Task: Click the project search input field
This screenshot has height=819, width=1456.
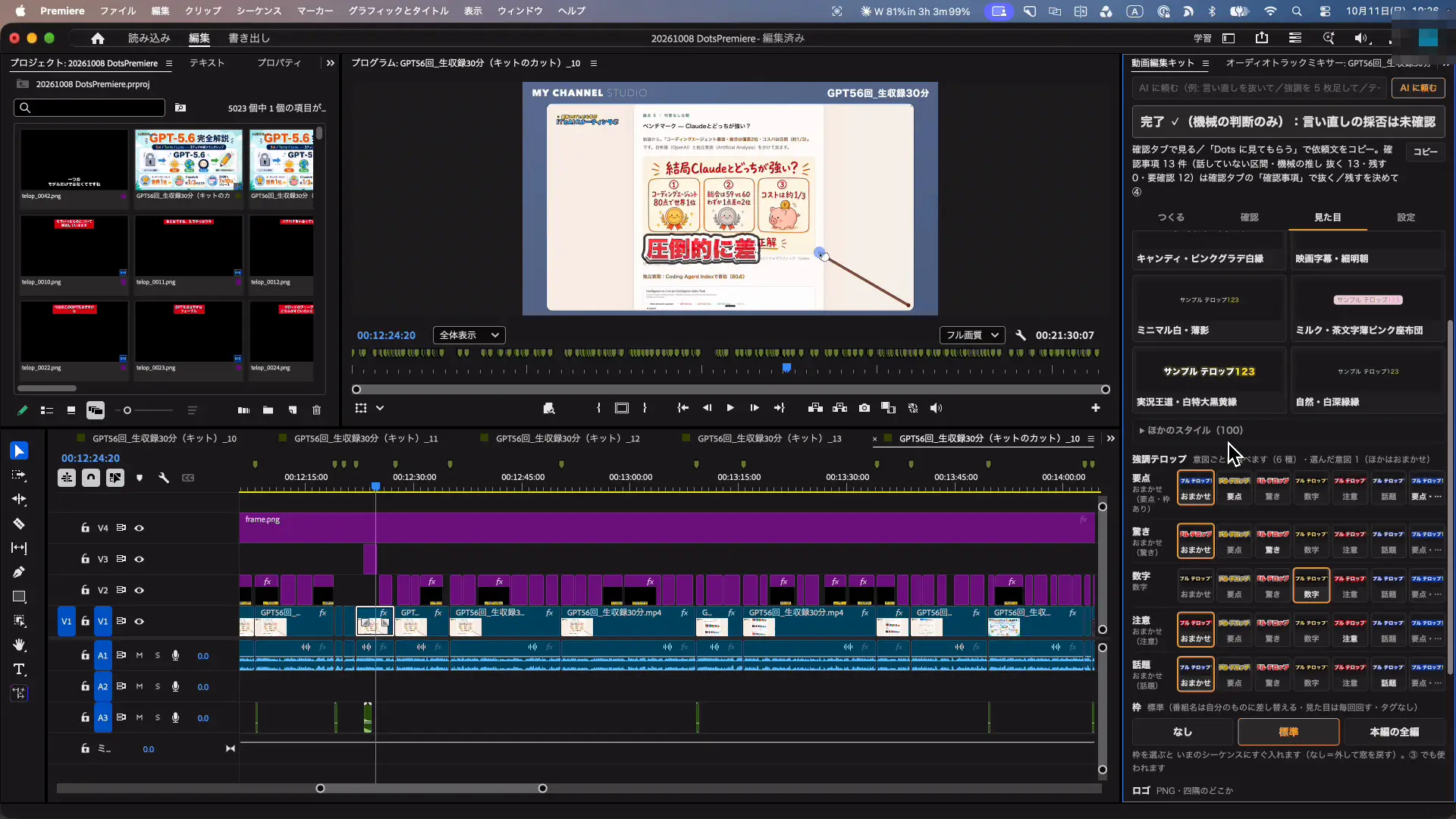Action: (x=89, y=108)
